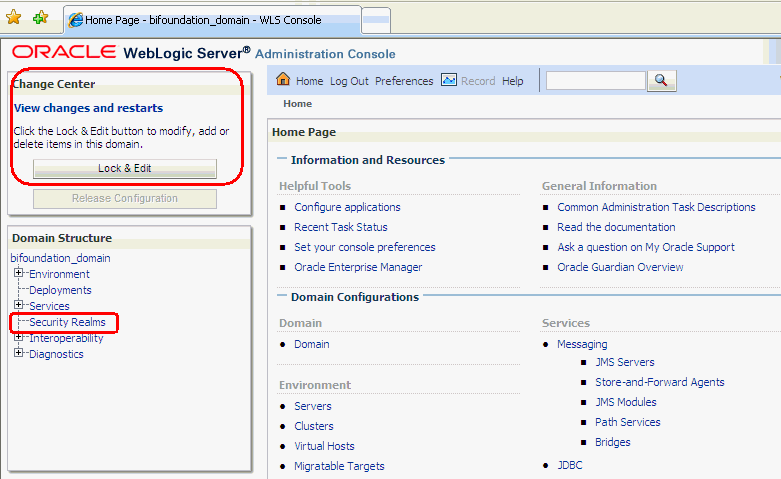Open the Oracle Enterprise Manager link
The width and height of the screenshot is (781, 479).
tap(358, 267)
